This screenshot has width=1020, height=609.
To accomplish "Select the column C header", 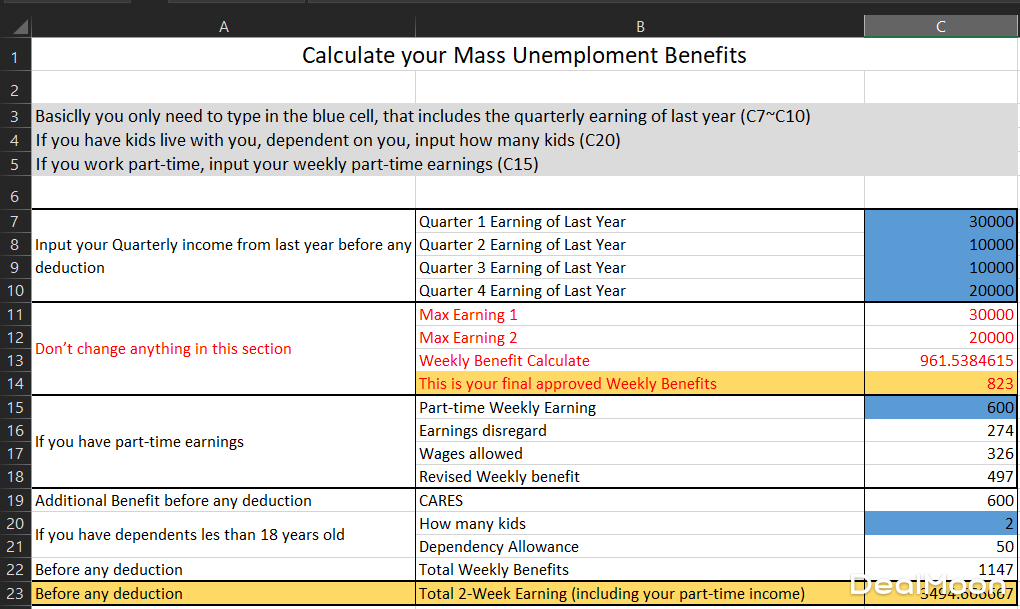I will coord(941,27).
